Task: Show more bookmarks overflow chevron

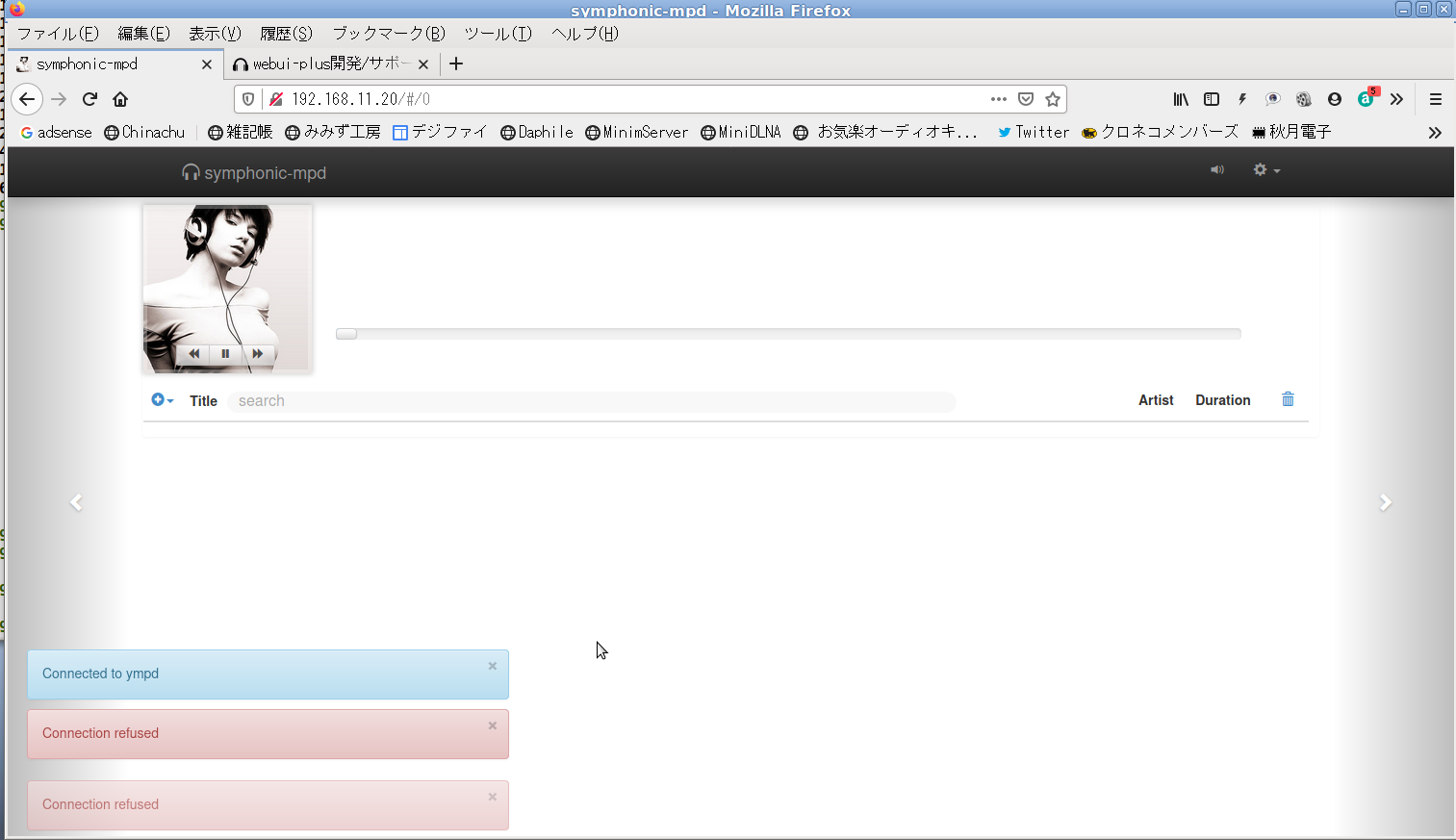Action: (1435, 133)
